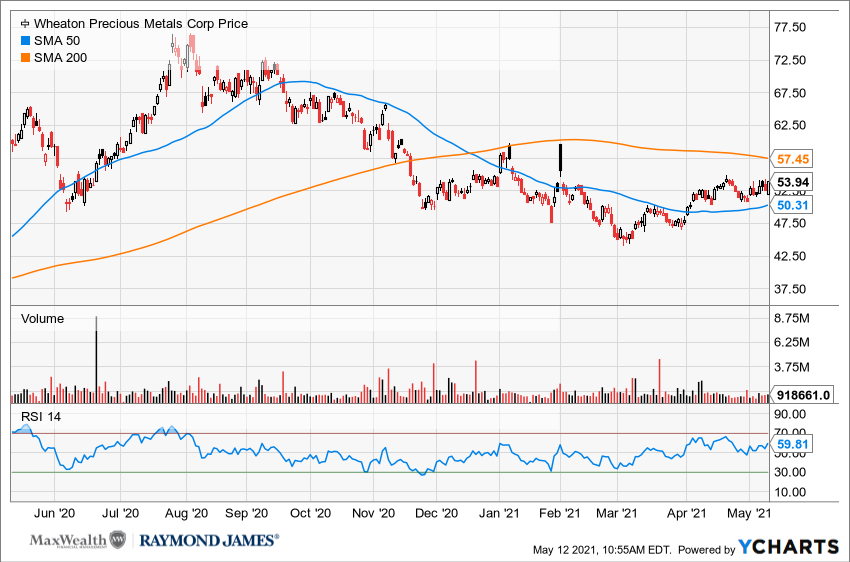Click the Nov '20 date axis label
This screenshot has width=850, height=562.
click(374, 513)
